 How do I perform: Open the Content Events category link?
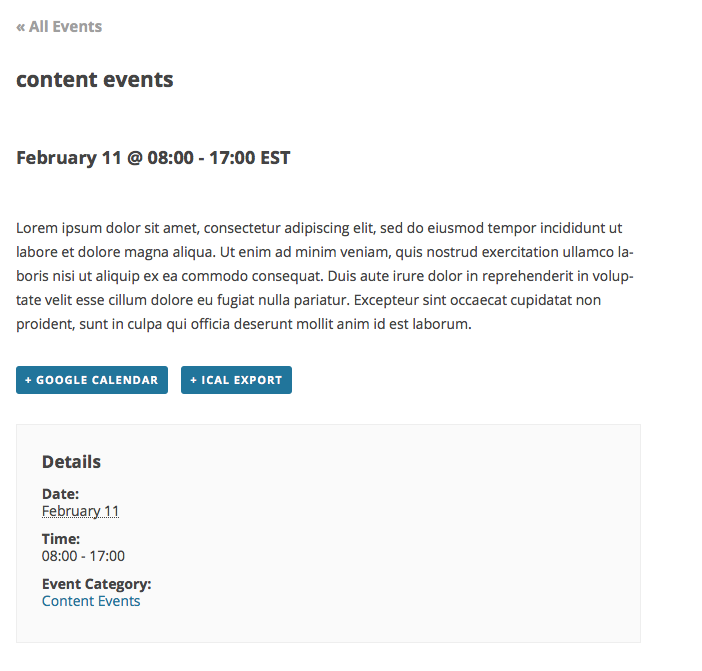91,601
